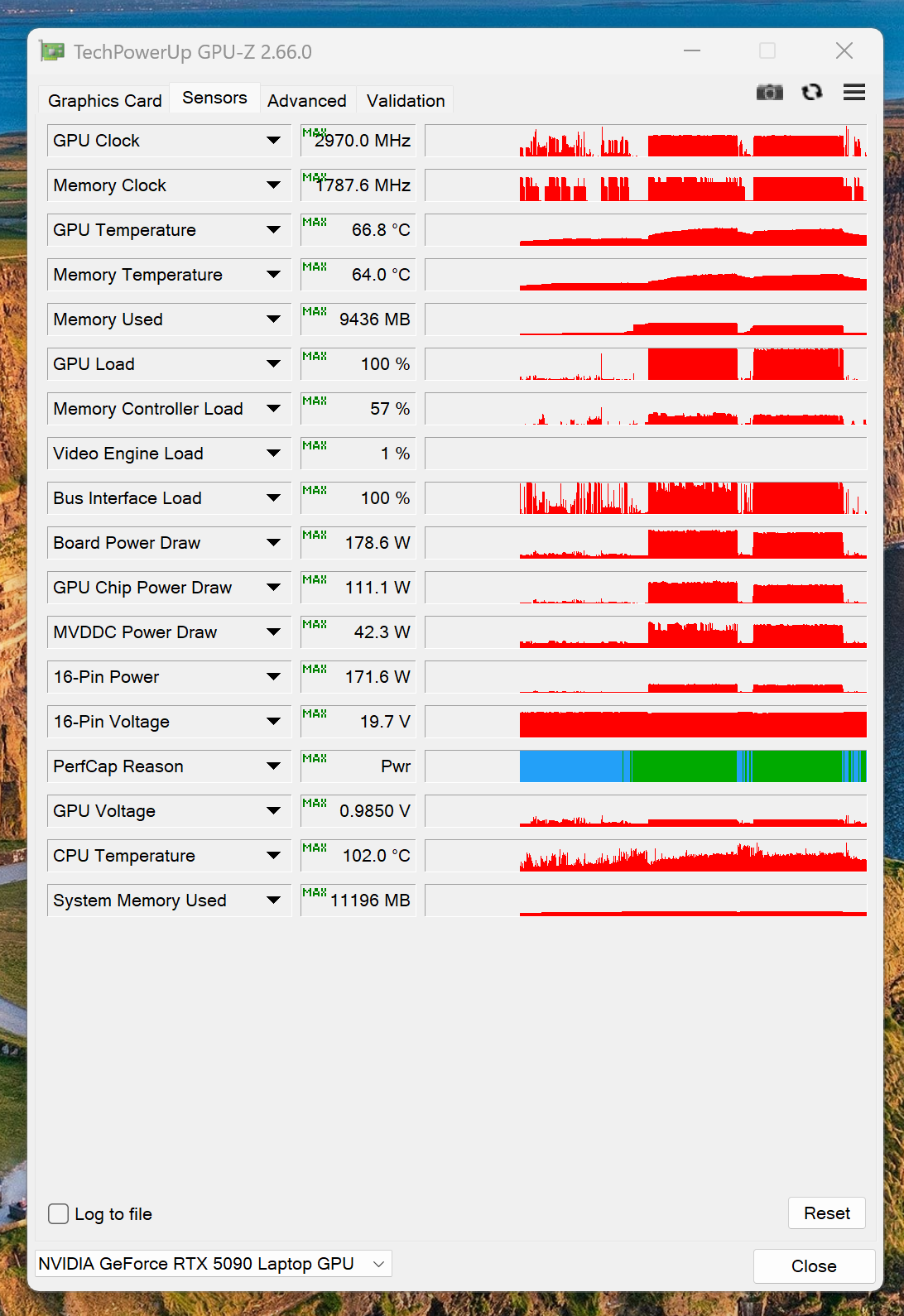Open the 16-Pin Voltage dropdown

point(273,722)
